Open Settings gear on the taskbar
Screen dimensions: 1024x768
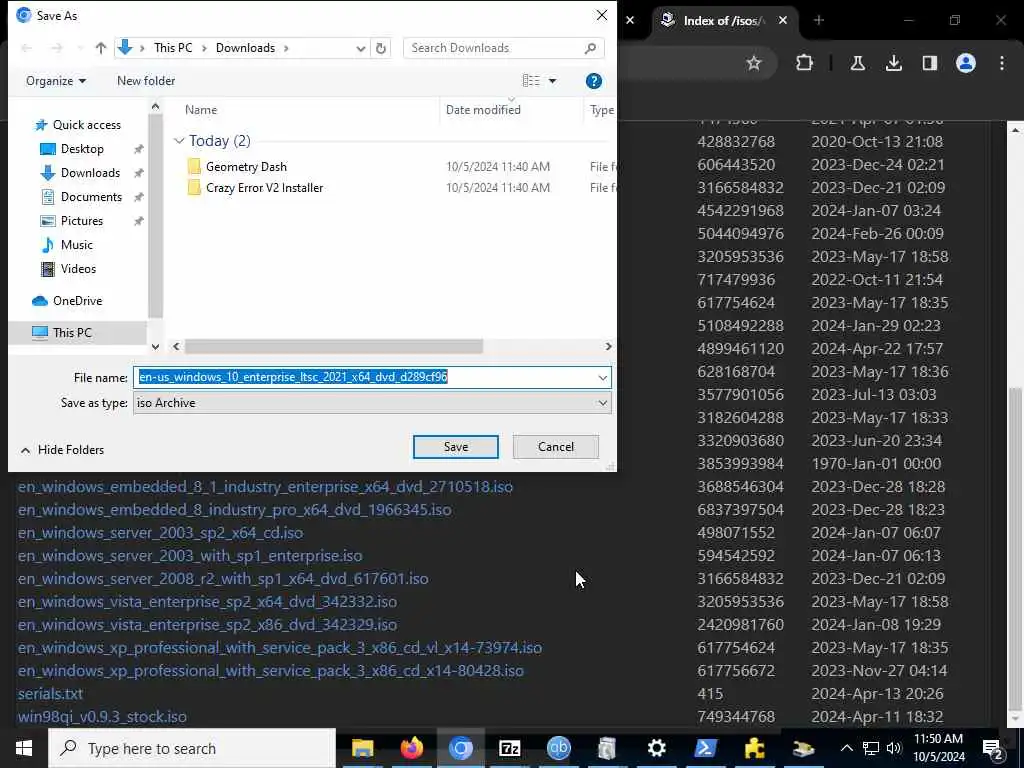tap(656, 748)
